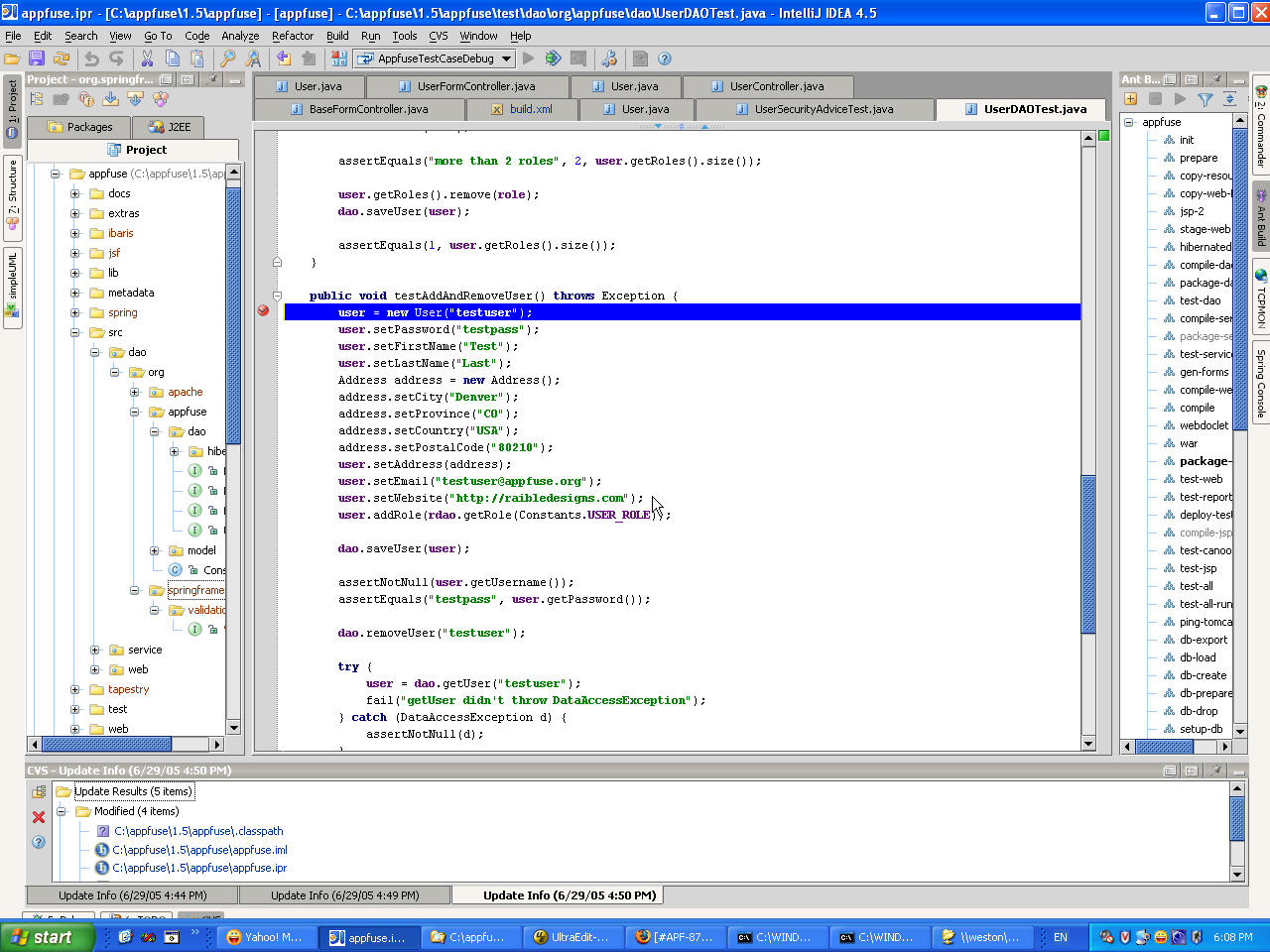Click the editor vertical scrollbar thumb
Image resolution: width=1270 pixels, height=952 pixels.
[1088, 553]
